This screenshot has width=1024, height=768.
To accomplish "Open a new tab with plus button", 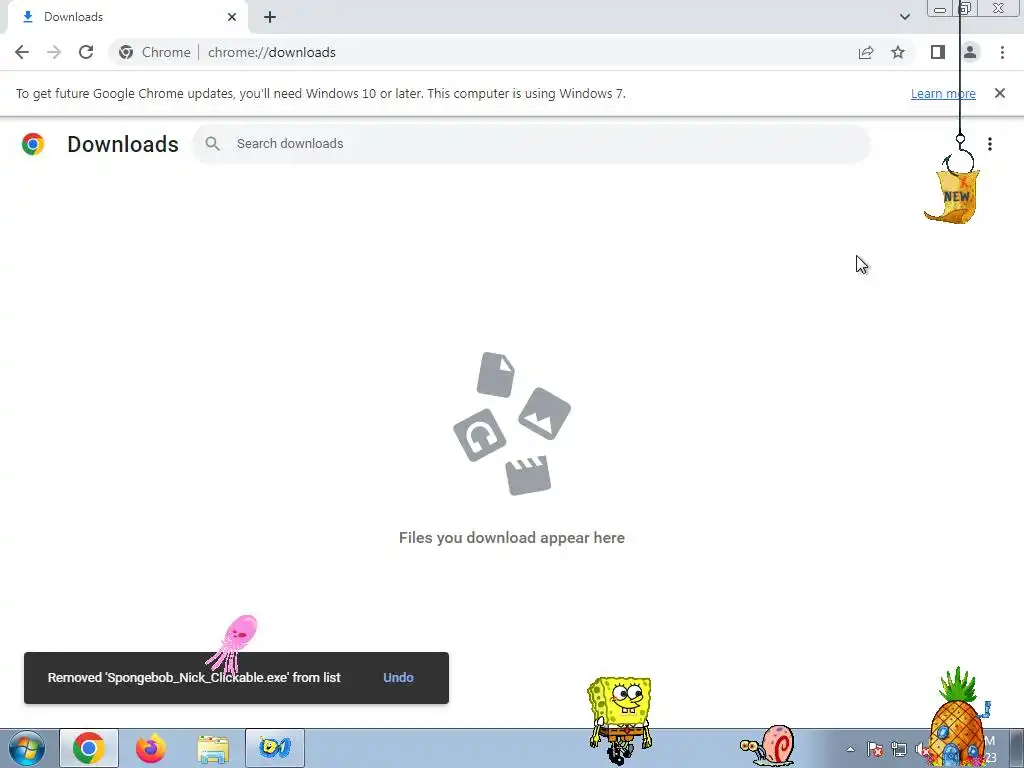I will [x=270, y=17].
